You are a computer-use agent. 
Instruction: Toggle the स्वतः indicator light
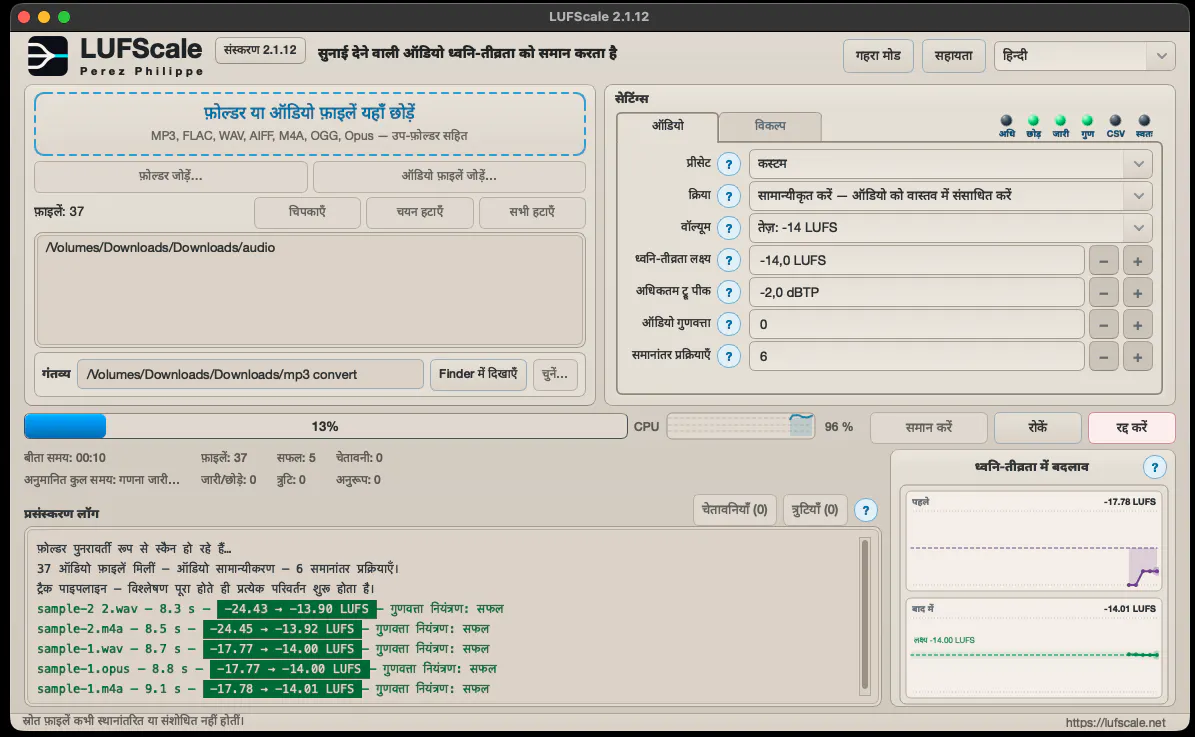tap(1144, 120)
